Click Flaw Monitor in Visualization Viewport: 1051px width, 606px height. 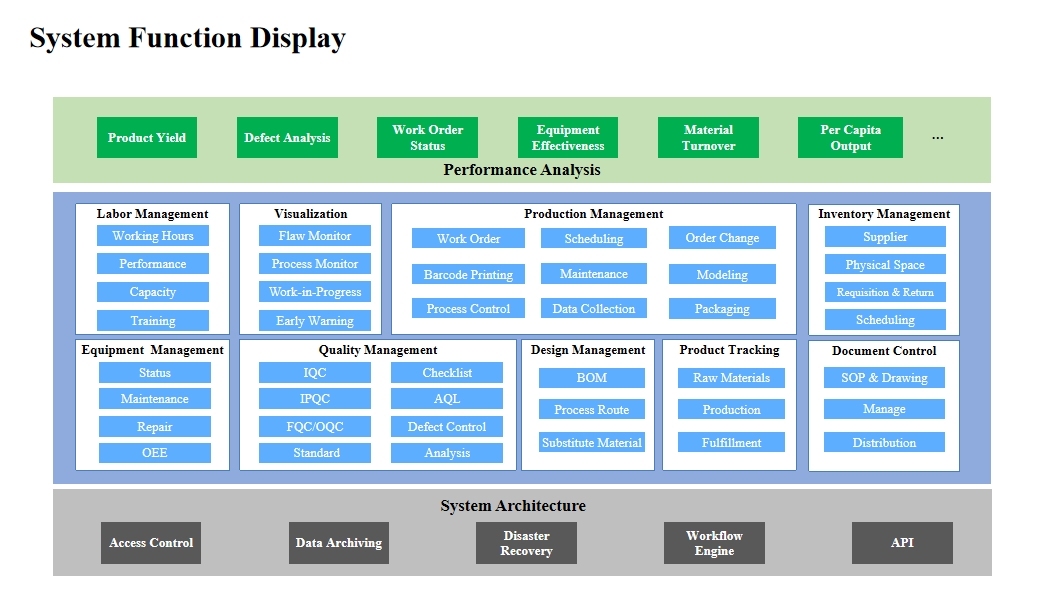315,236
